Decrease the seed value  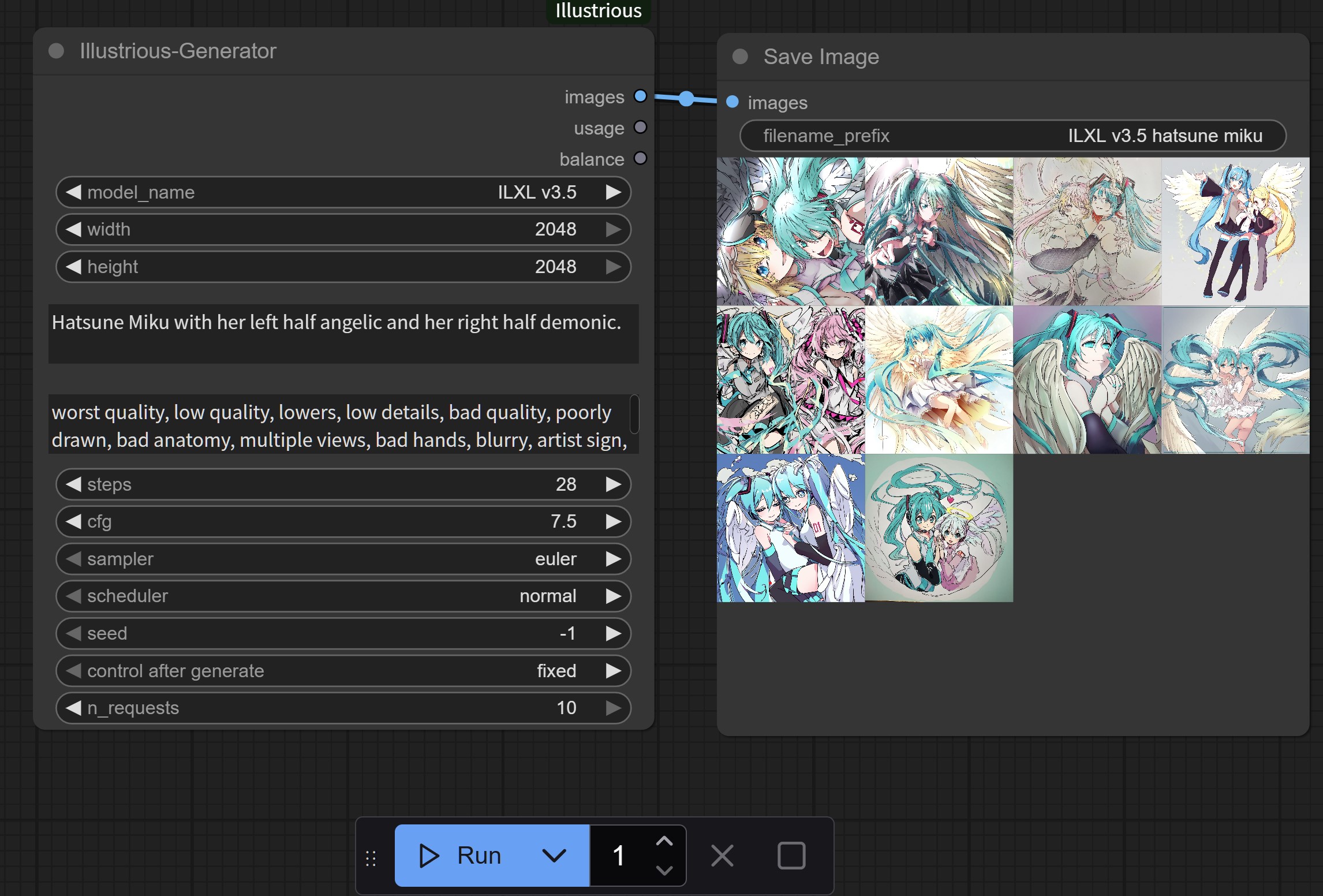point(73,633)
